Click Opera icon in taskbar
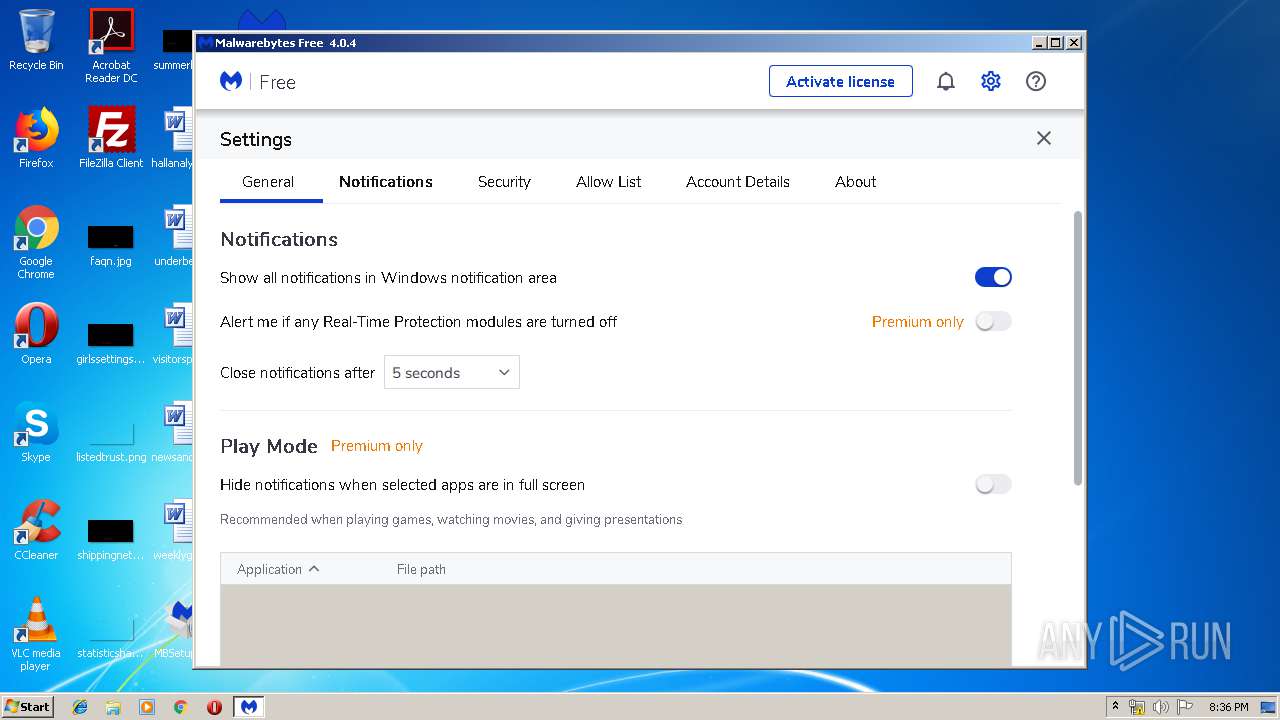The image size is (1280, 720). 214,707
